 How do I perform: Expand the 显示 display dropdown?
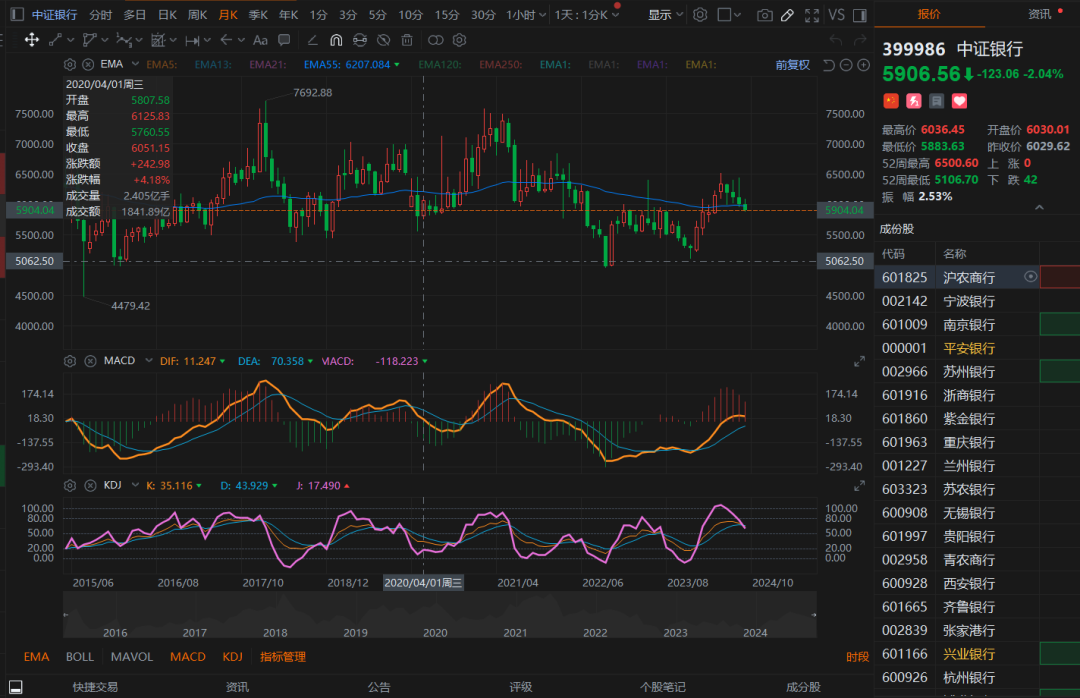(x=664, y=15)
